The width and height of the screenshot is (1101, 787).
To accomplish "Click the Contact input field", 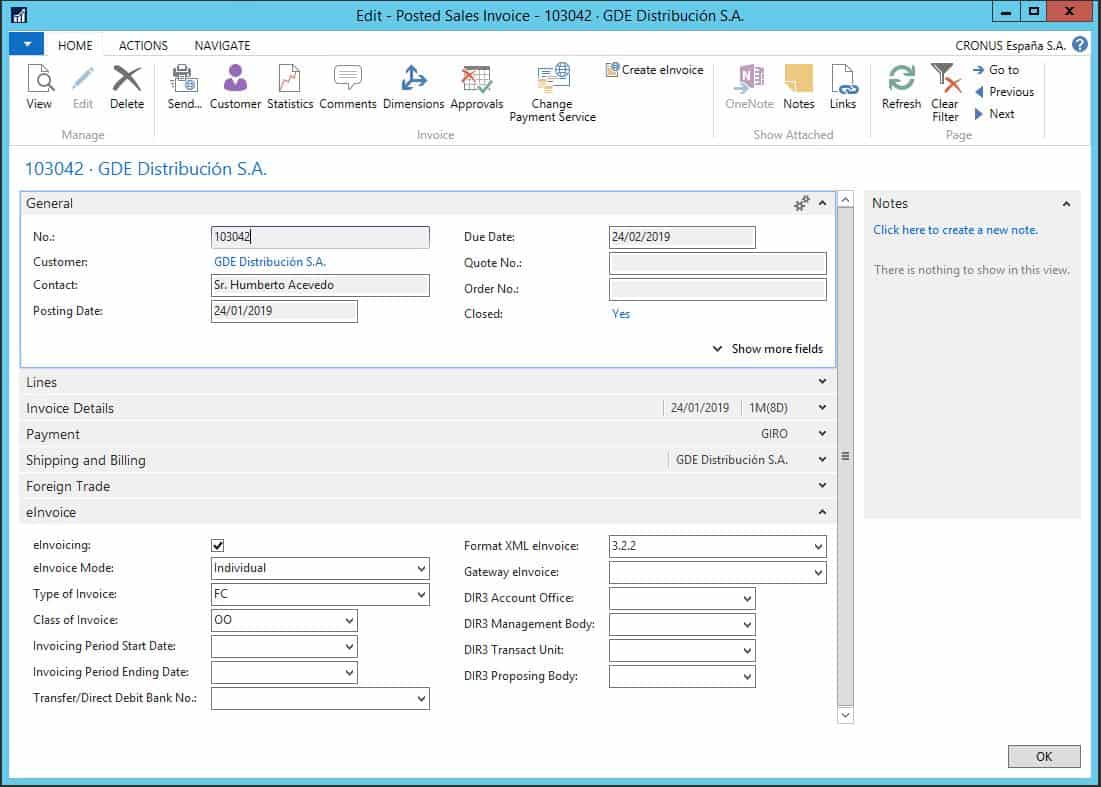I will tap(320, 286).
